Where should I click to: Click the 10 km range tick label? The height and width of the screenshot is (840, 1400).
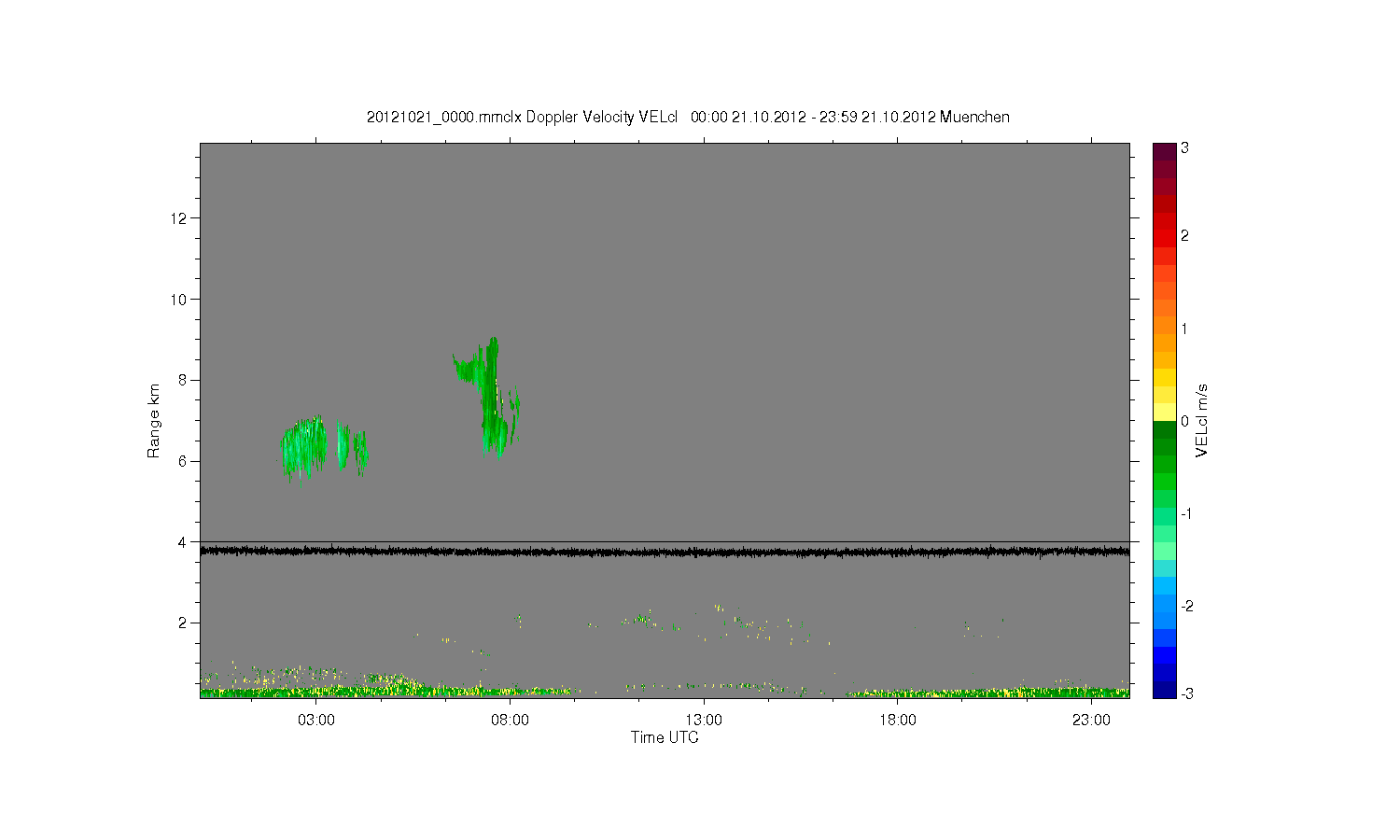(180, 300)
